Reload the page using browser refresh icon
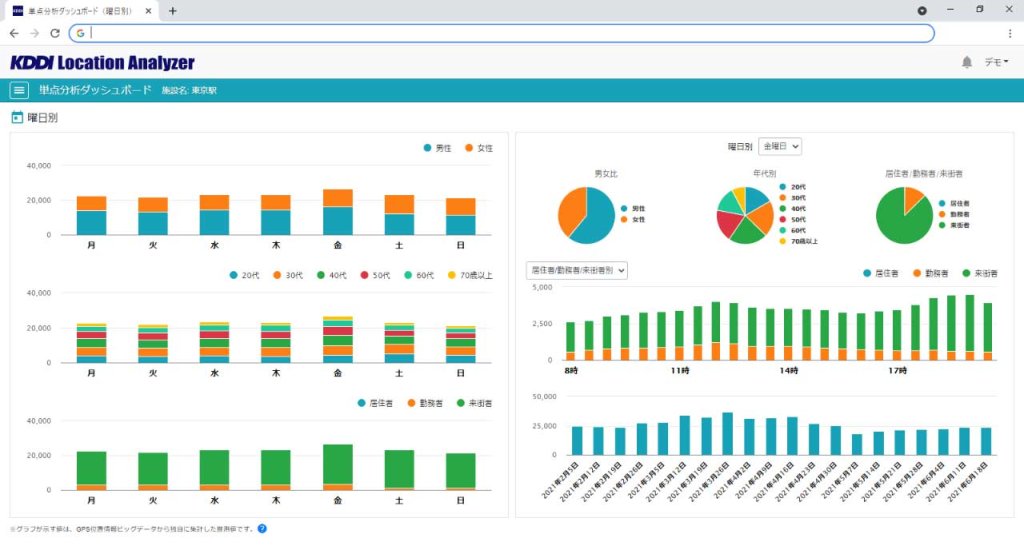Image resolution: width=1024 pixels, height=550 pixels. click(x=54, y=33)
